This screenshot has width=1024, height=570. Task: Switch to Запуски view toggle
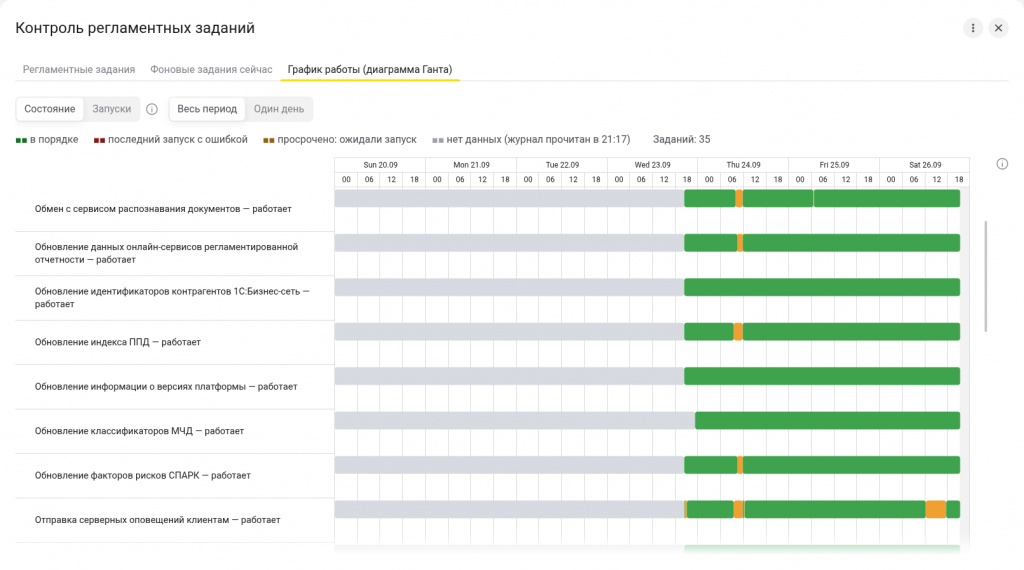[112, 109]
